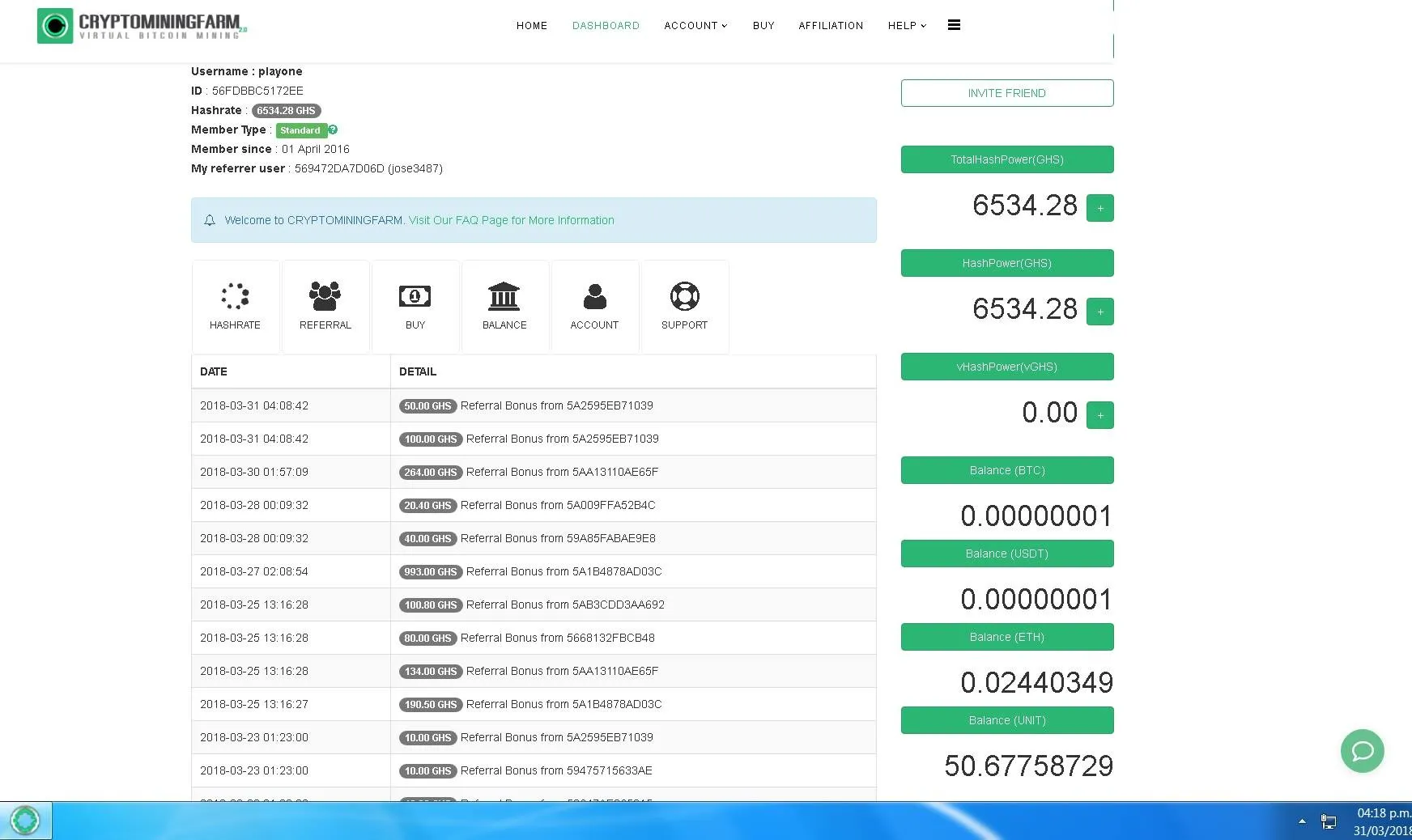Open the Buy tile with money icon
The image size is (1412, 840).
pyautogui.click(x=415, y=307)
